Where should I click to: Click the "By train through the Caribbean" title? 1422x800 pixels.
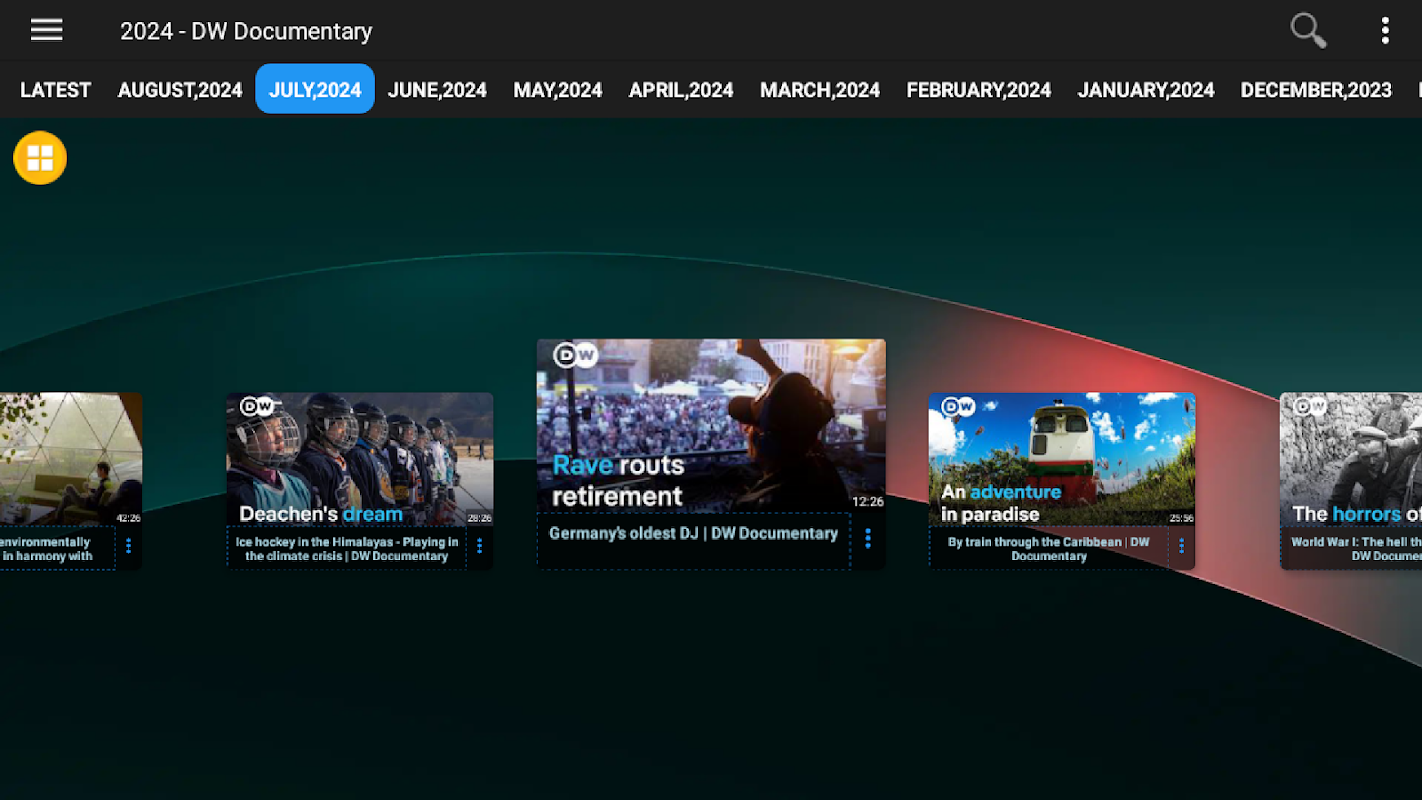(1049, 549)
